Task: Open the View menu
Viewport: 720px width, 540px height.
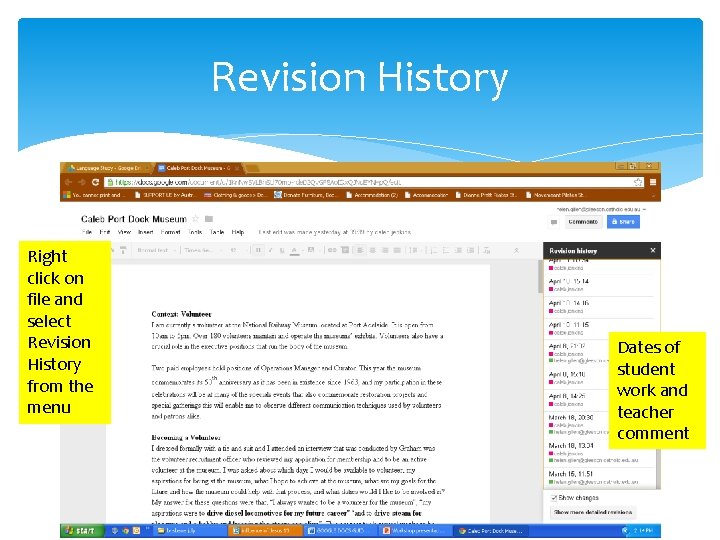Action: (124, 232)
